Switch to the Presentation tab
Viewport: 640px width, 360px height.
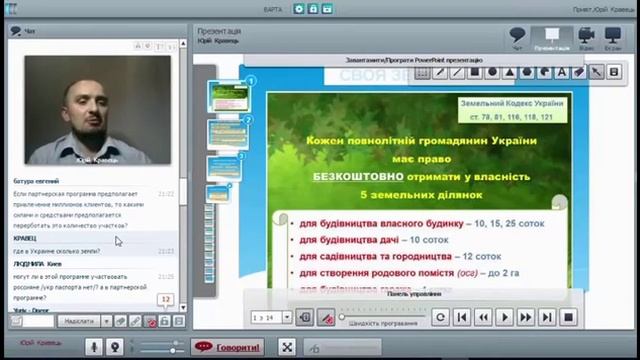tap(552, 38)
